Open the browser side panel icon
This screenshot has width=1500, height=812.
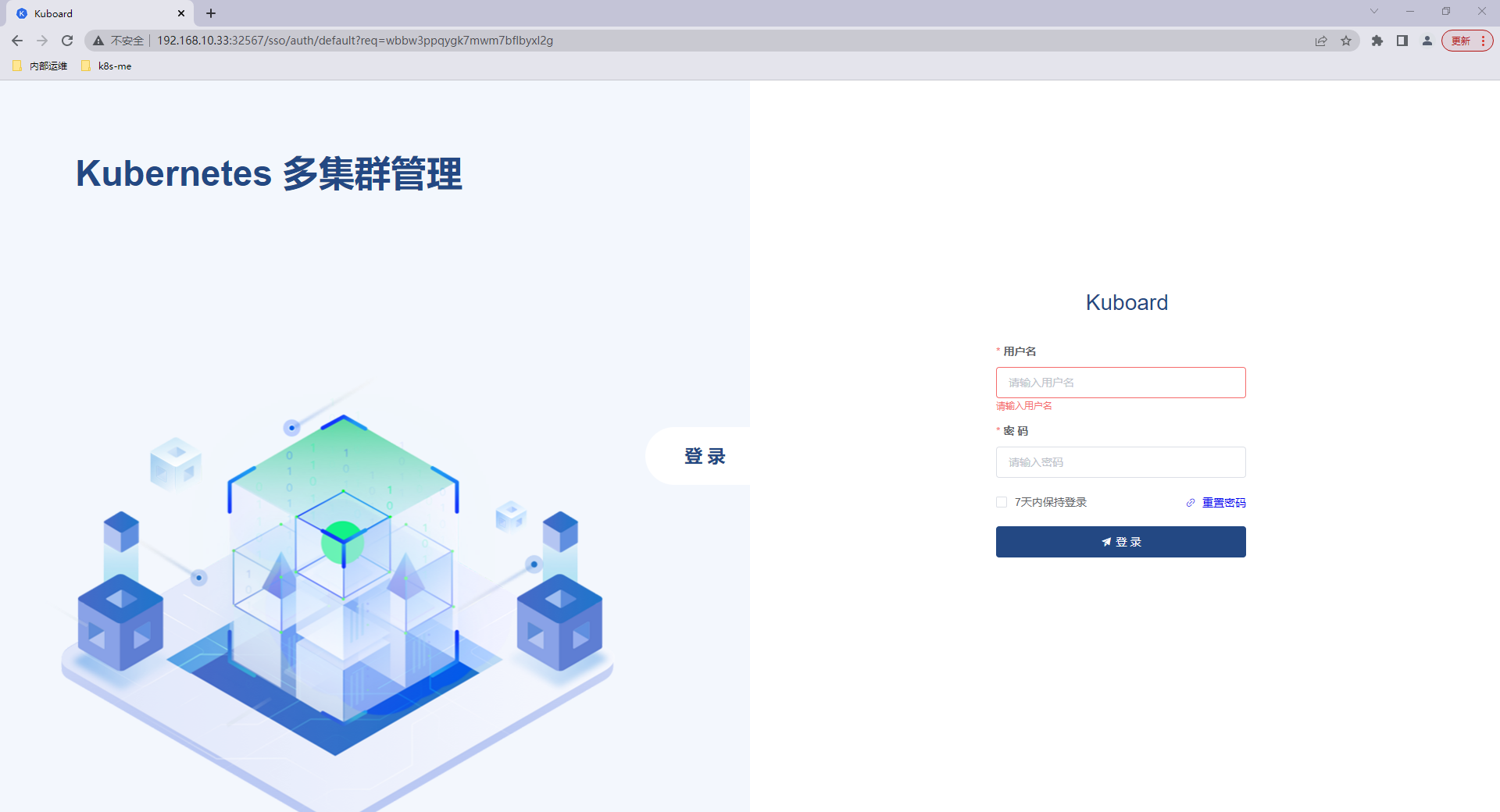pos(1402,41)
